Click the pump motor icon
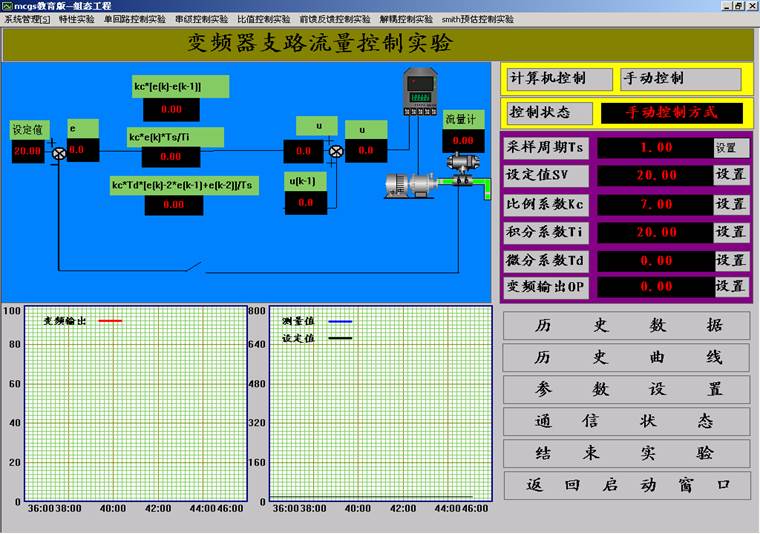This screenshot has height=534, width=760. (x=410, y=184)
